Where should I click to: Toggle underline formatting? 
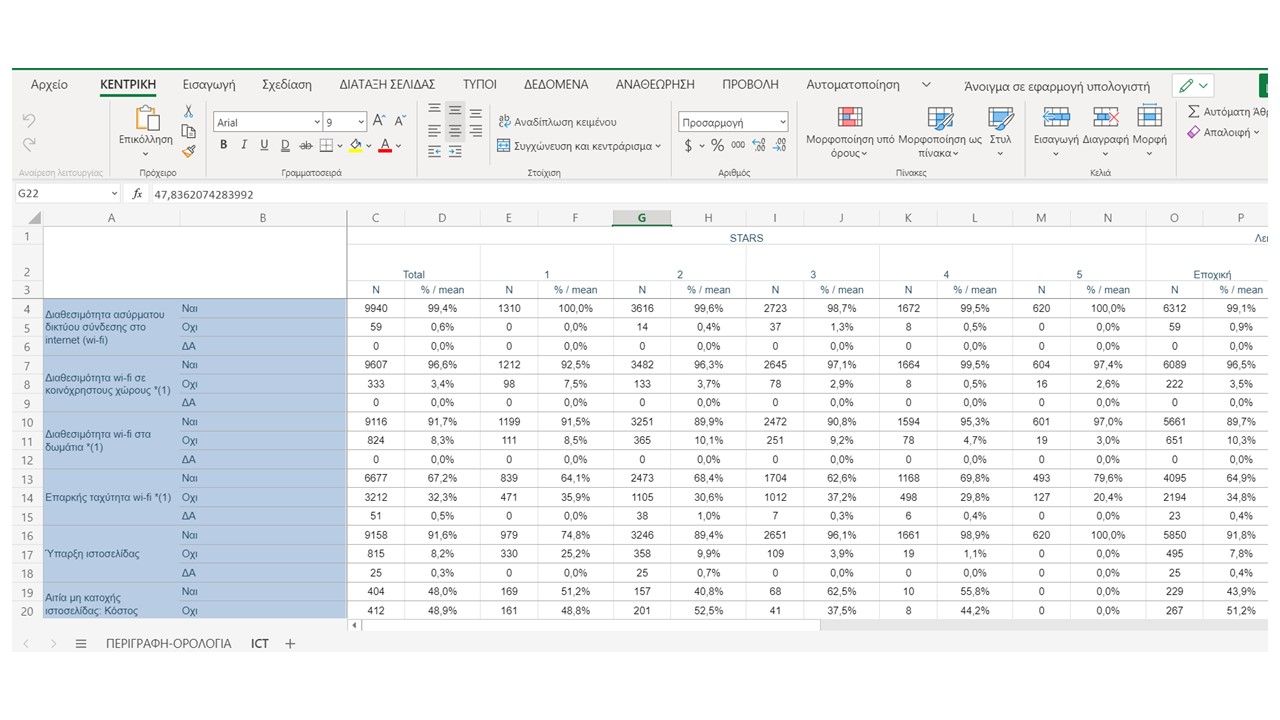264,145
